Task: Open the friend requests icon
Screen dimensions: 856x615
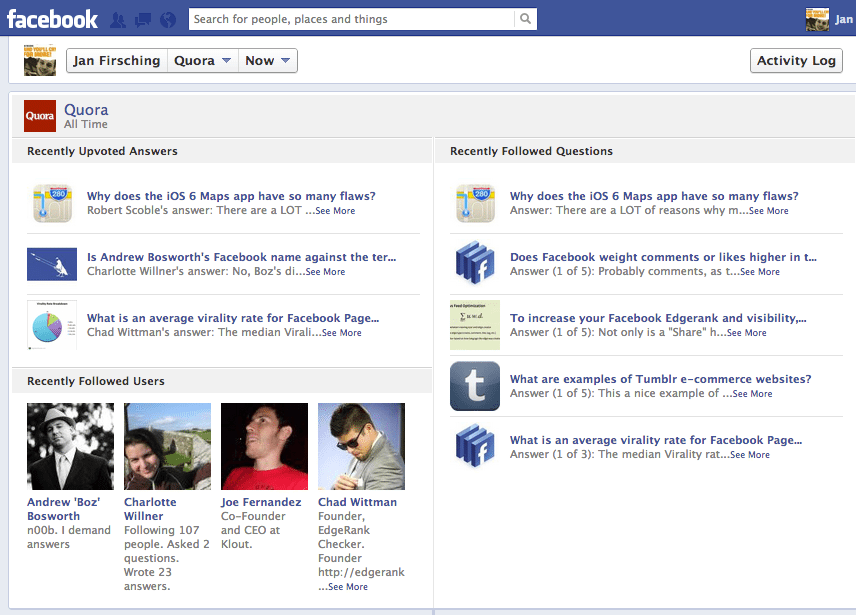Action: tap(117, 20)
